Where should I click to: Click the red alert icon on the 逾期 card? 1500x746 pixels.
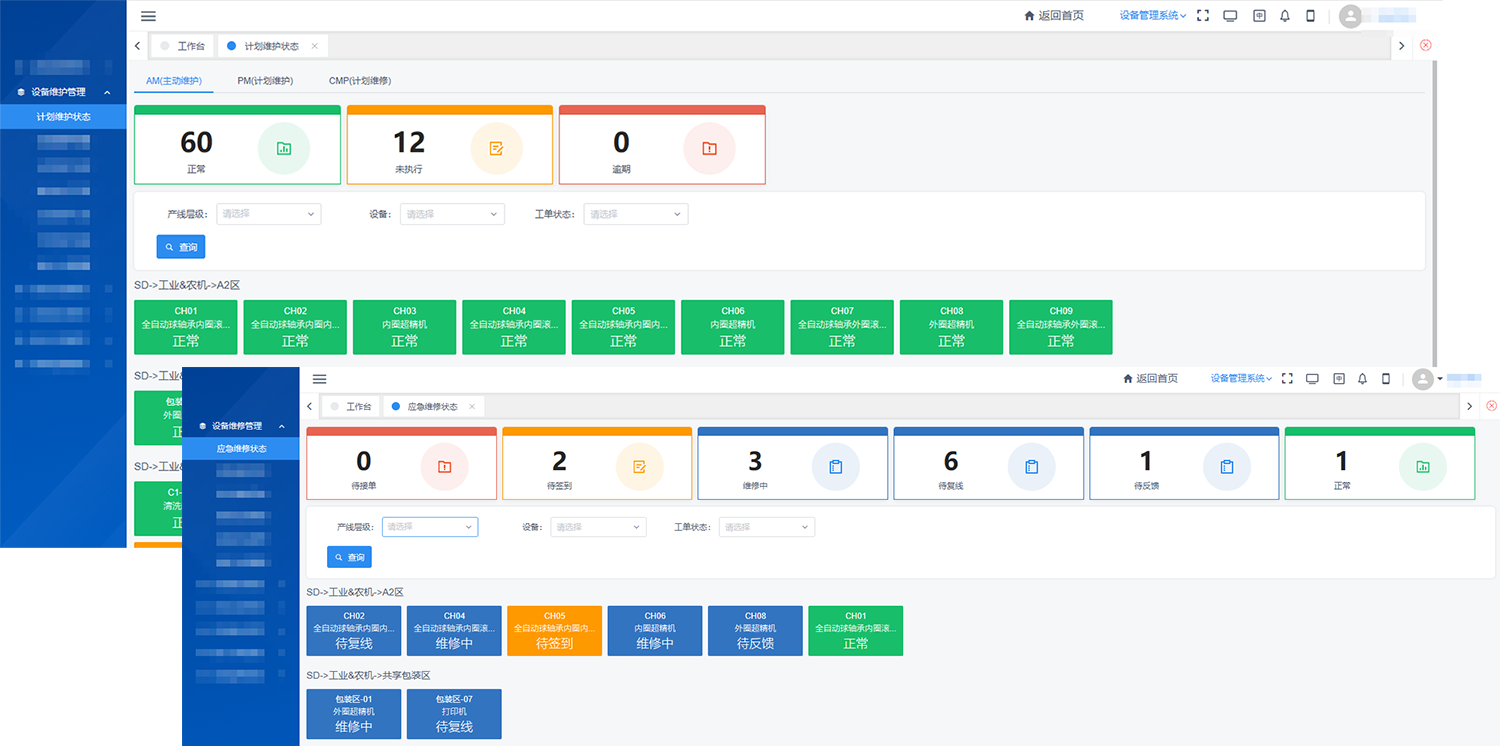point(709,149)
